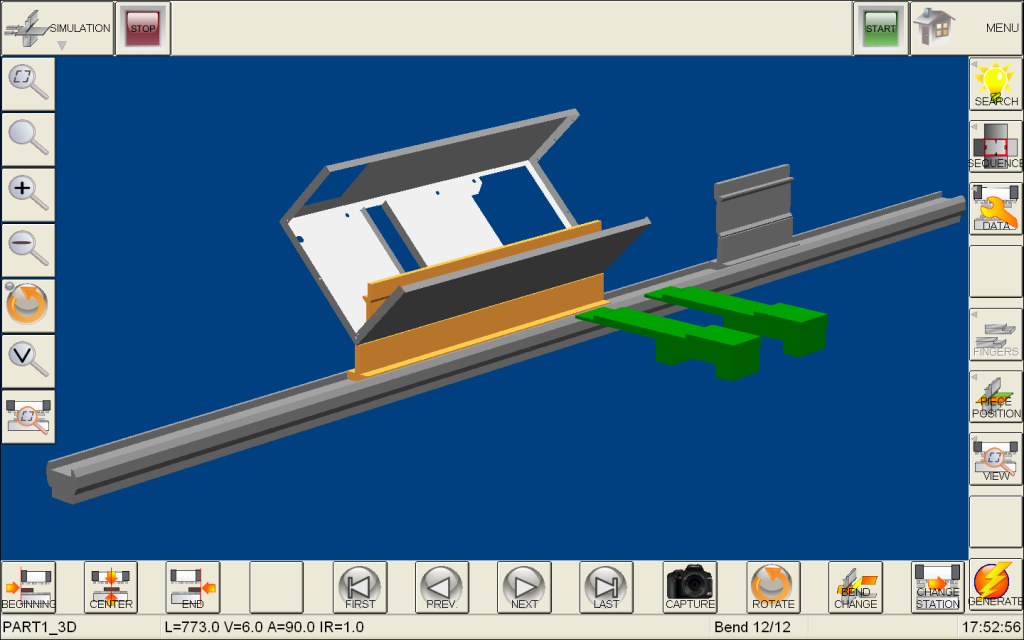Go to the PREV. bend step
This screenshot has height=640, width=1024.
[441, 587]
